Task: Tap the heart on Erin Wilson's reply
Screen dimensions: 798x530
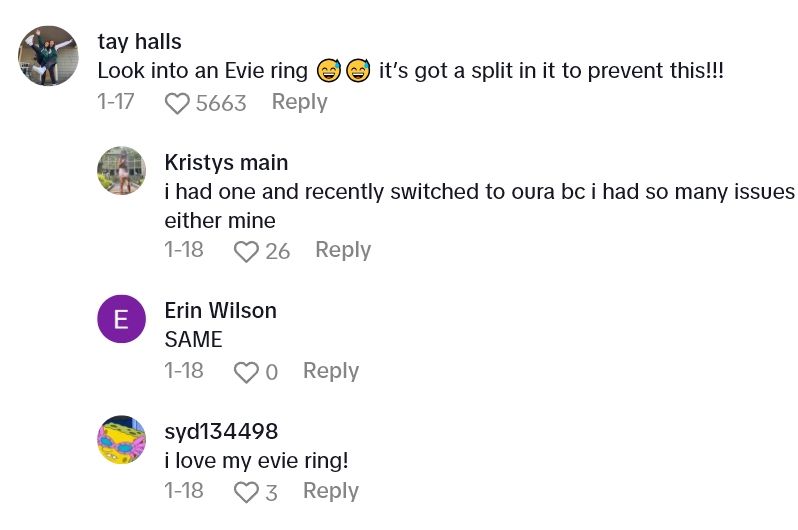Action: (246, 372)
